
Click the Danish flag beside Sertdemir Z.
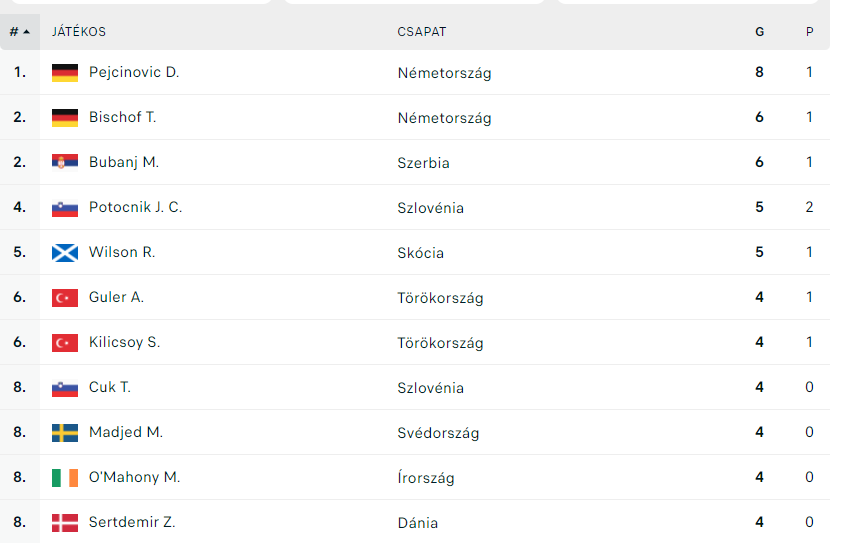tap(65, 523)
